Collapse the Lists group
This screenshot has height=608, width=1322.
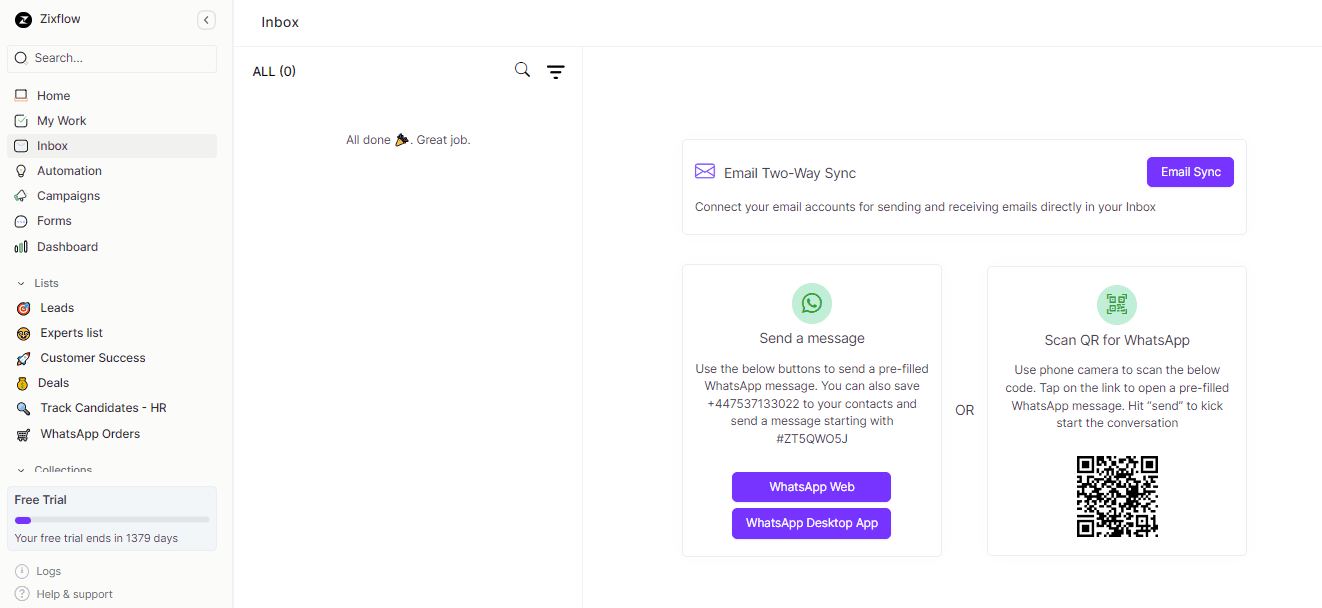(x=22, y=282)
